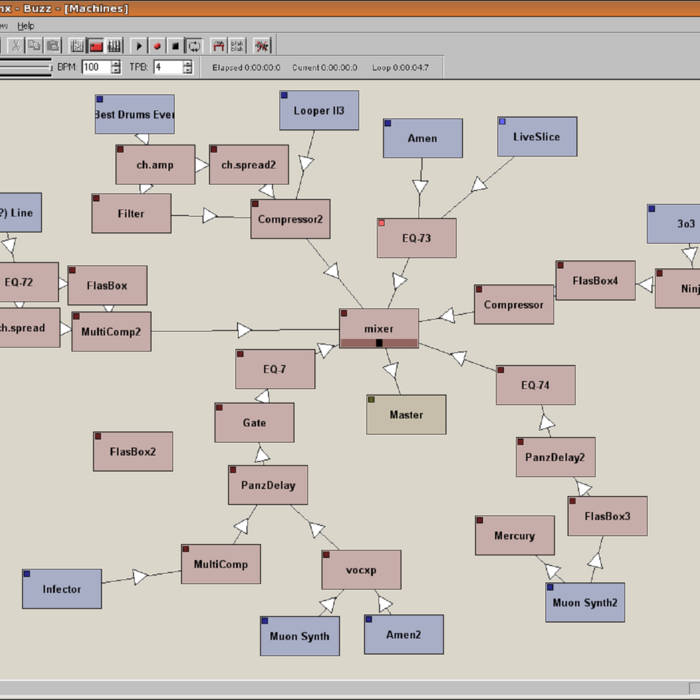This screenshot has height=700, width=700.
Task: Open the Pattern Editor view icon
Action: coord(78,46)
